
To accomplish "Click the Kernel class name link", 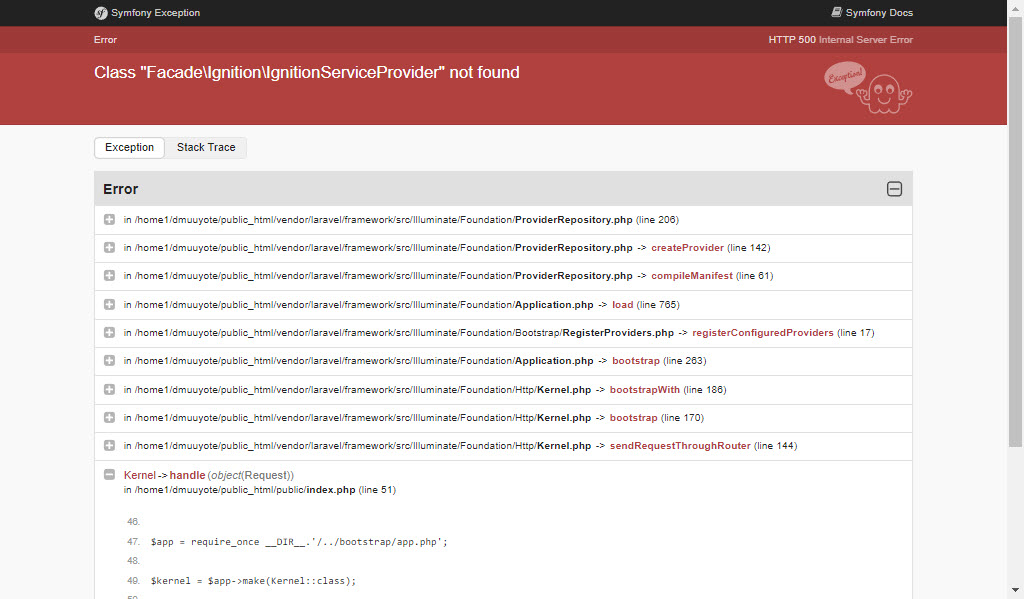I will pos(140,475).
